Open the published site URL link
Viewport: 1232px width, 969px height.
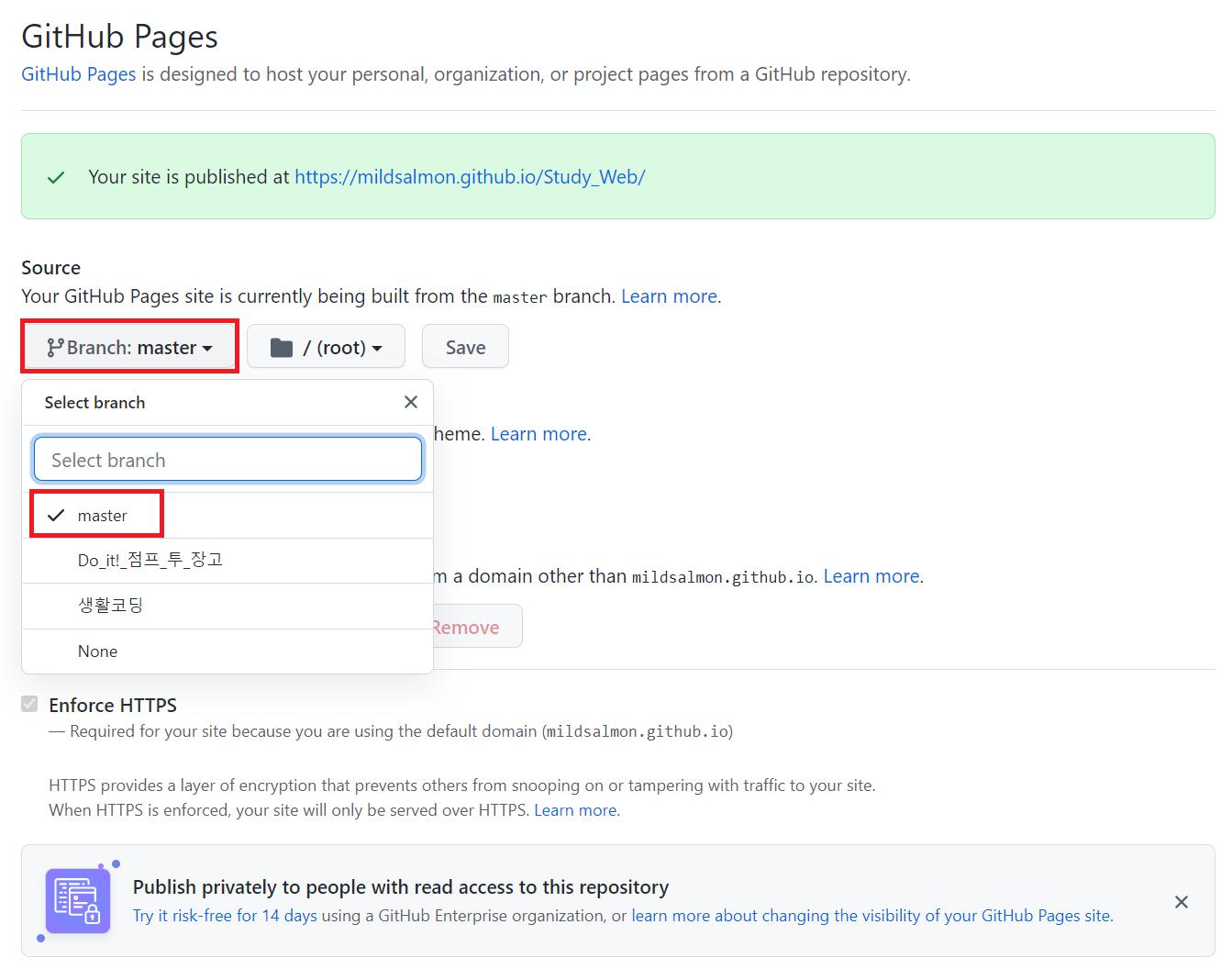(x=470, y=177)
